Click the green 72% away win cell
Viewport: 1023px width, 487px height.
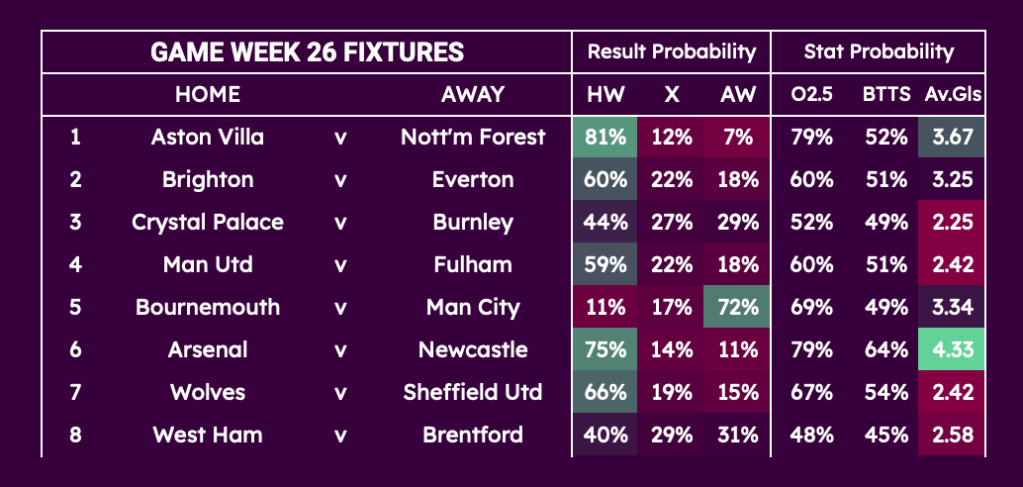click(738, 307)
